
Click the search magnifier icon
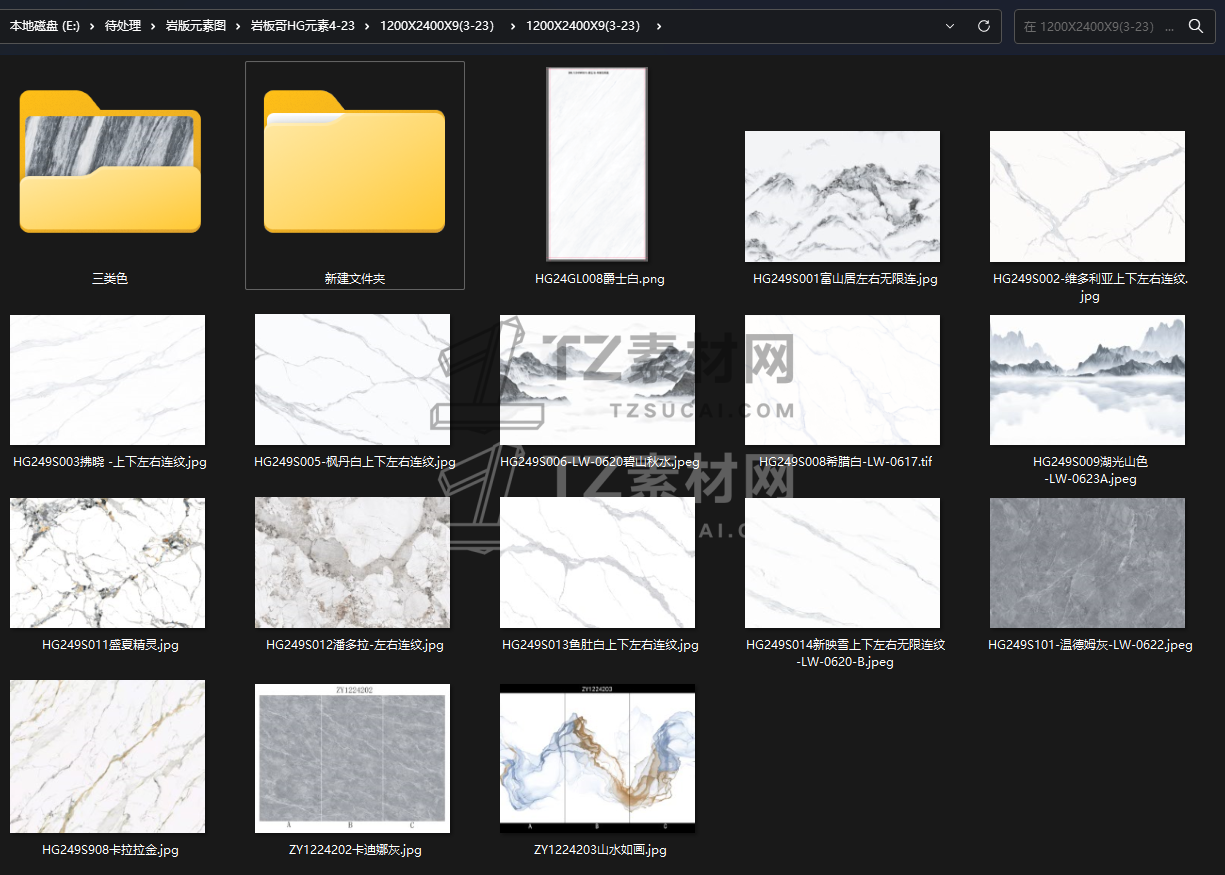point(1195,26)
